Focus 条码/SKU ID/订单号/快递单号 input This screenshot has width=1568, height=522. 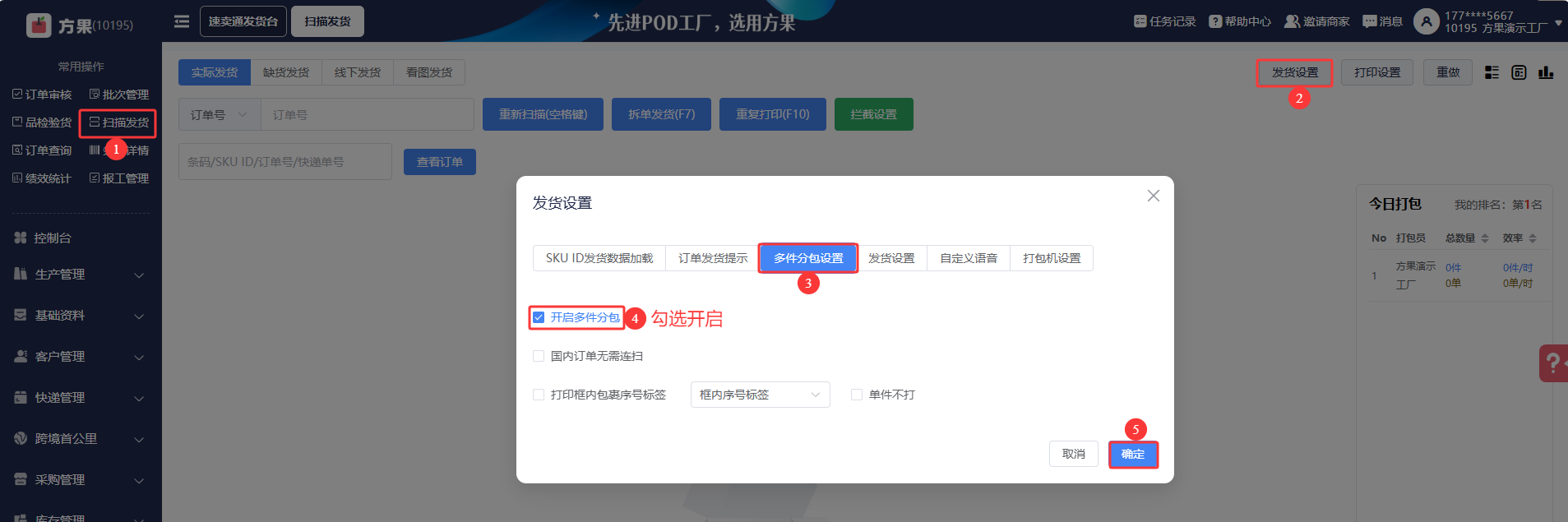pyautogui.click(x=285, y=162)
